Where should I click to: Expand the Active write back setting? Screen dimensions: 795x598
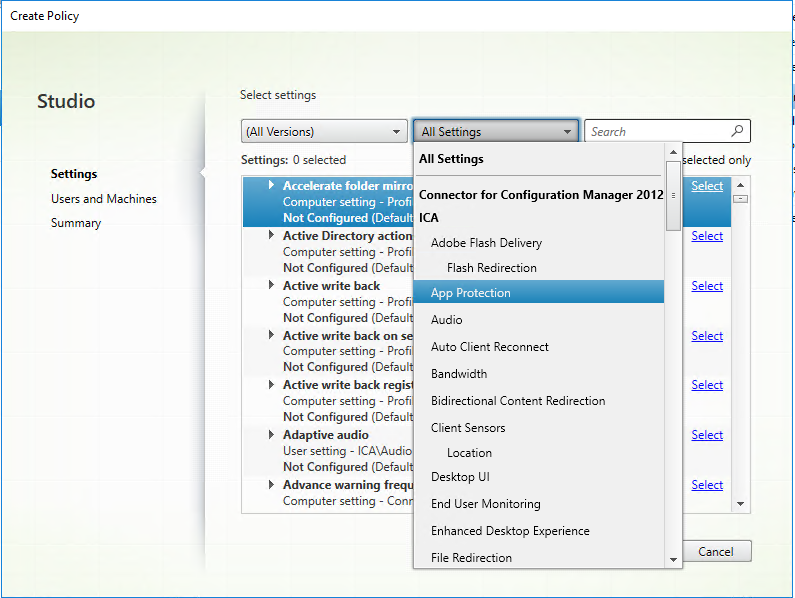click(x=272, y=285)
